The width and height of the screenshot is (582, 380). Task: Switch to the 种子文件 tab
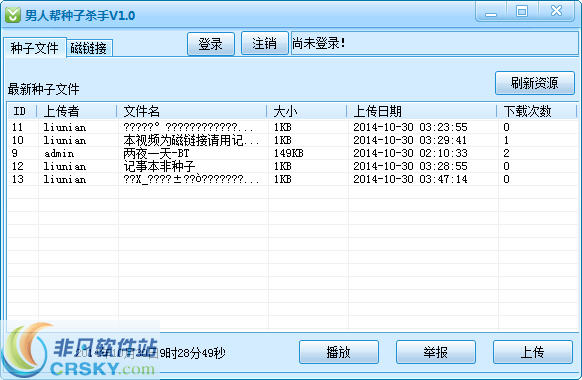(35, 48)
